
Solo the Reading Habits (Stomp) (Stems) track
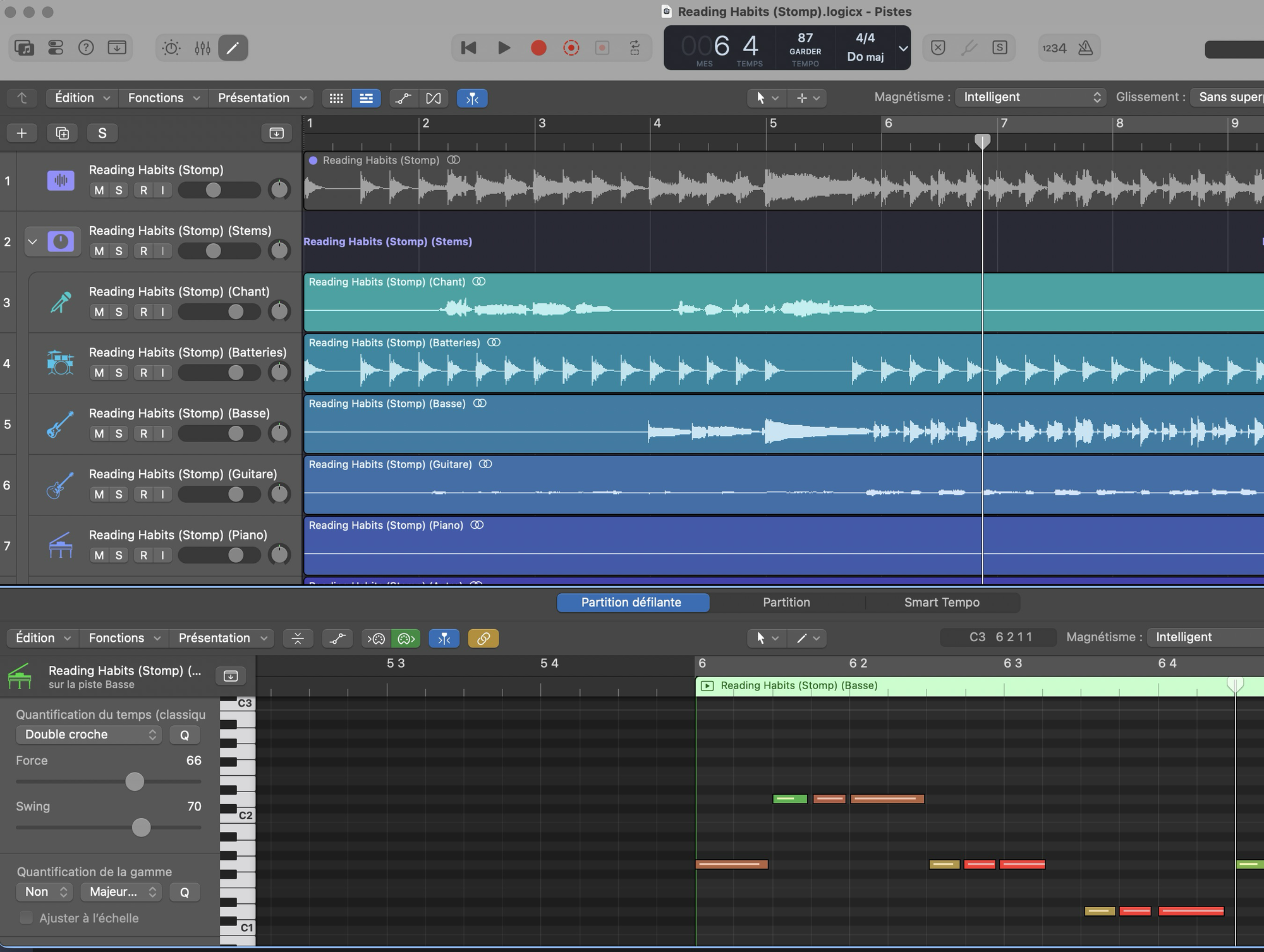[119, 251]
